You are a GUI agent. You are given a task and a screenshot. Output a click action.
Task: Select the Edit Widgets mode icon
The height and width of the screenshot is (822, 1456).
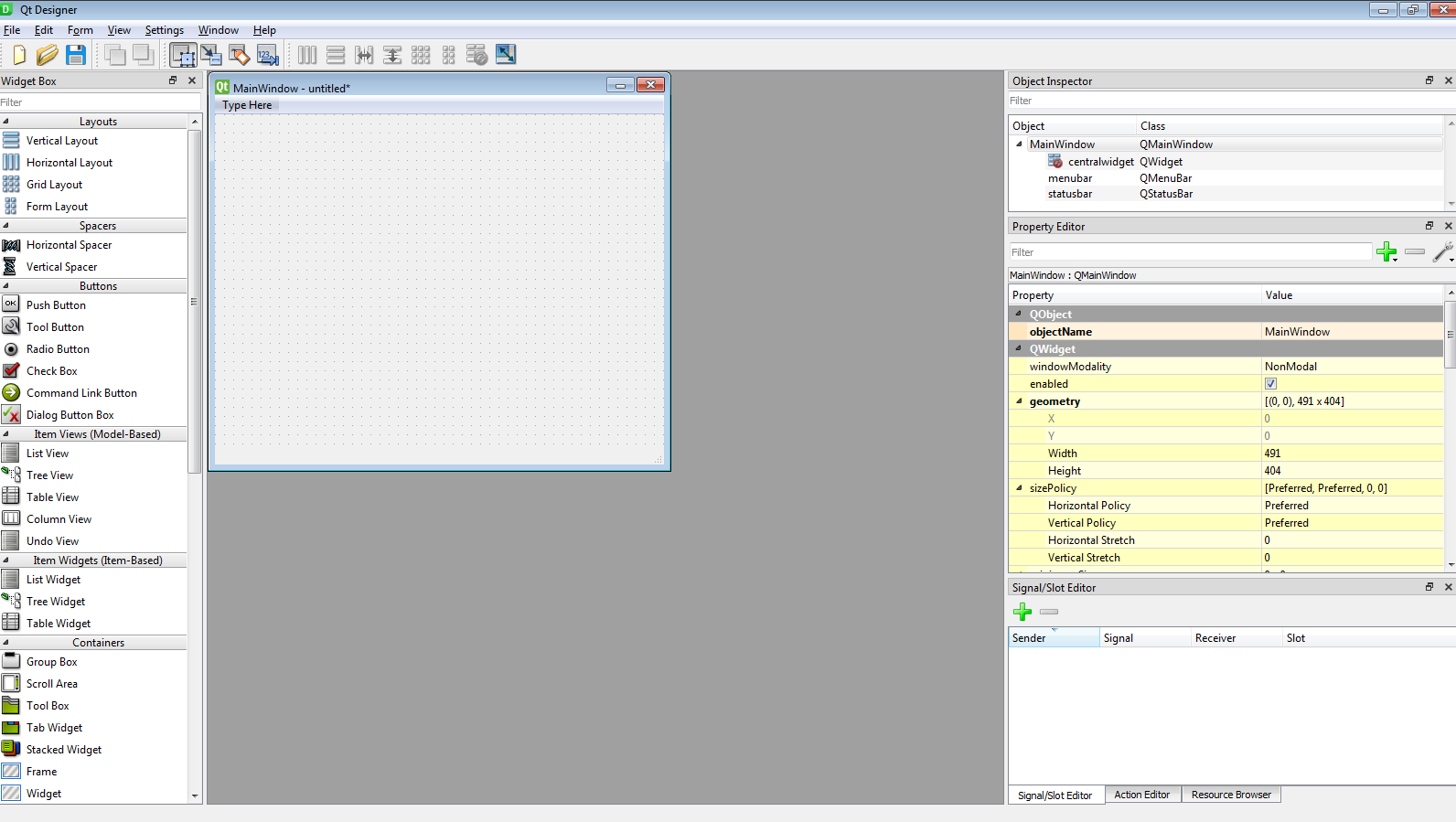(183, 55)
